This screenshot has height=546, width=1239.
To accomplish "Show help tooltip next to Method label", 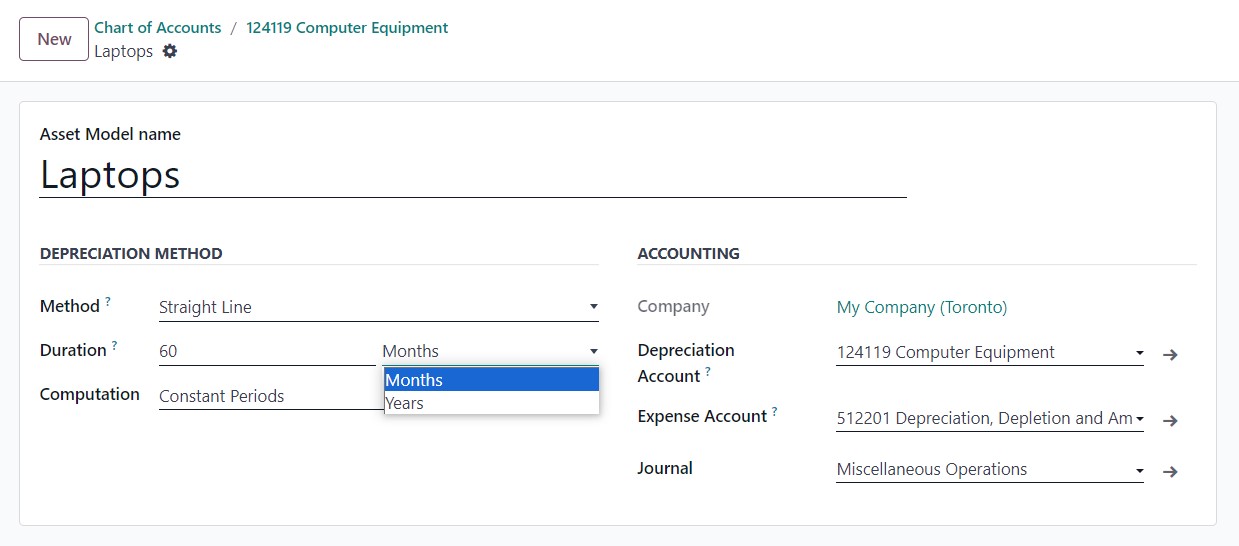I will point(108,301).
